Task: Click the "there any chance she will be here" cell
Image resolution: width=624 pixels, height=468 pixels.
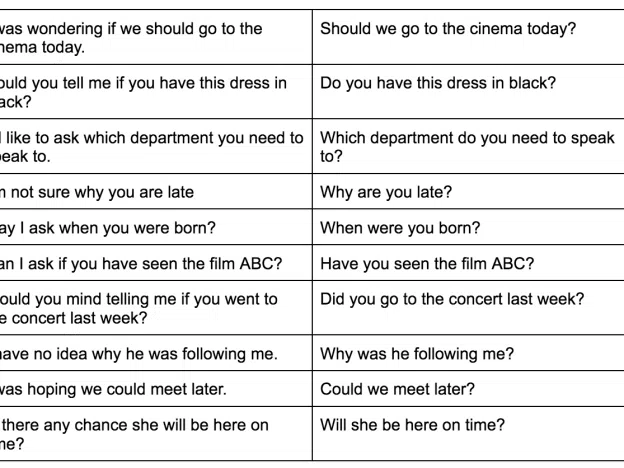Action: (x=134, y=434)
